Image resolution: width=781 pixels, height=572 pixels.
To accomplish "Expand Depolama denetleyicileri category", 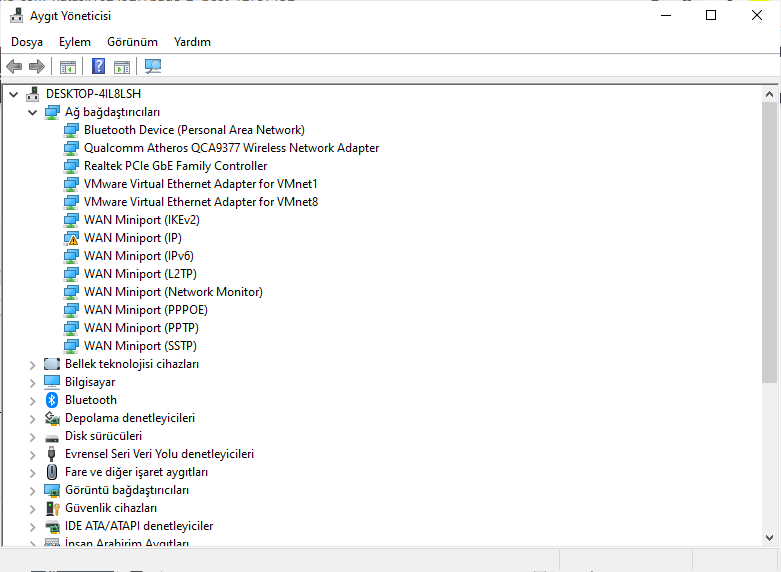I will [x=32, y=419].
